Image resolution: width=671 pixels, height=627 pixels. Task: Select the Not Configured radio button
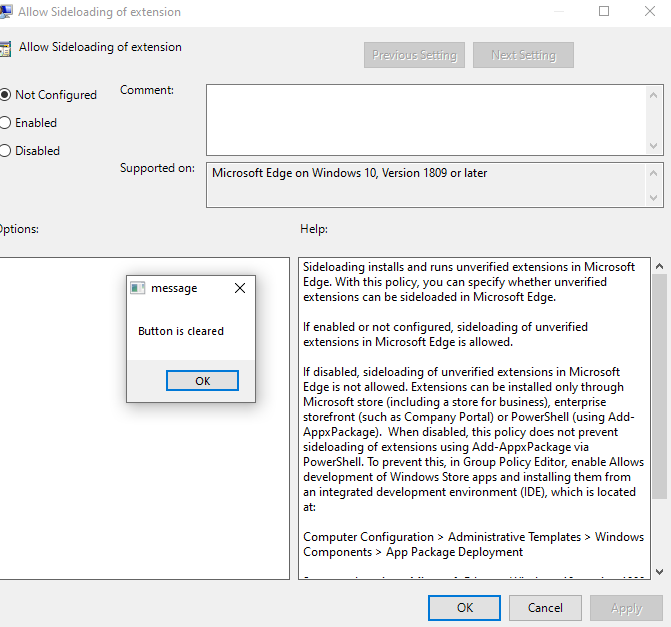point(5,95)
